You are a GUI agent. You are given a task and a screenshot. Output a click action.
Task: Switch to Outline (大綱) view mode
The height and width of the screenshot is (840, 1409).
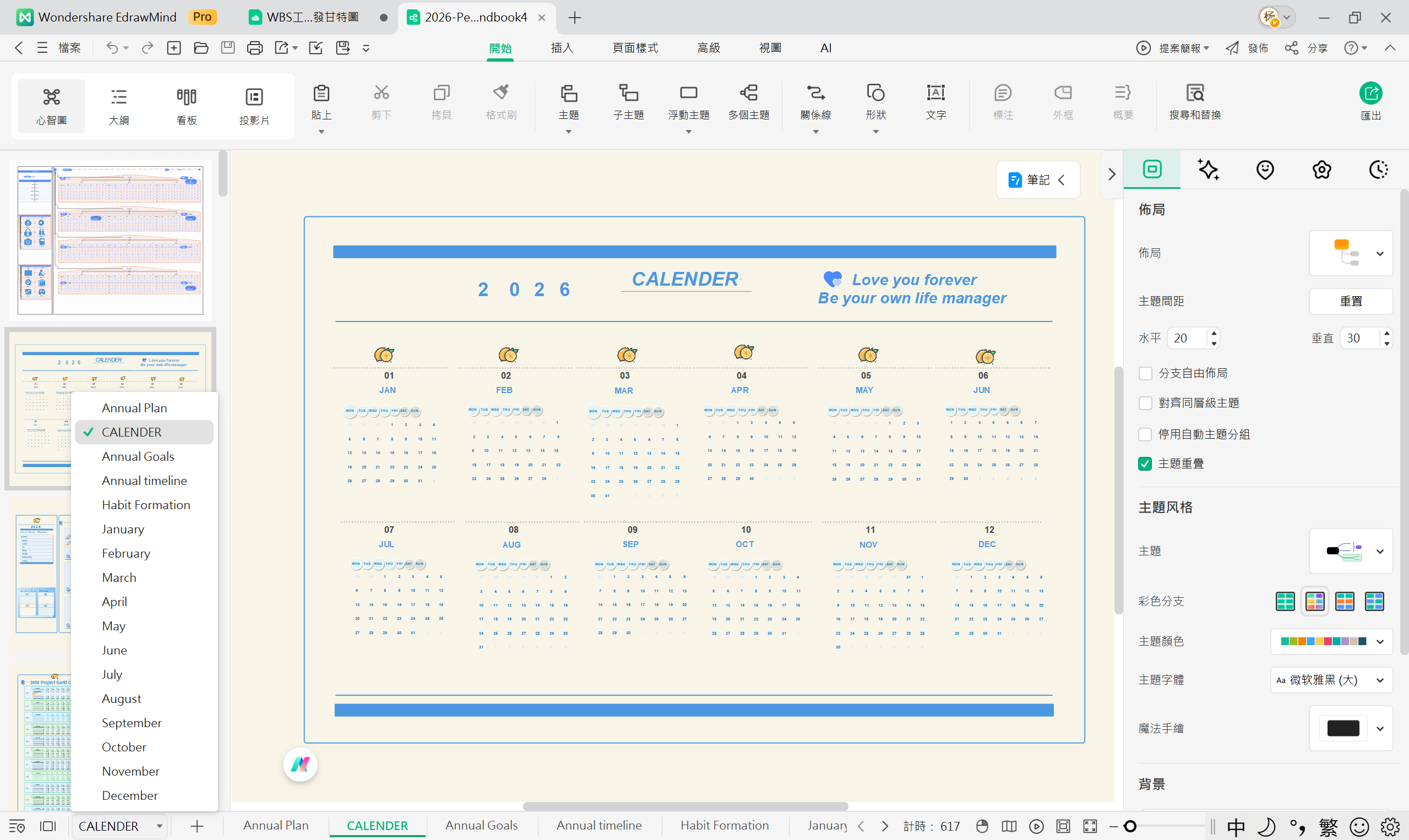(119, 106)
